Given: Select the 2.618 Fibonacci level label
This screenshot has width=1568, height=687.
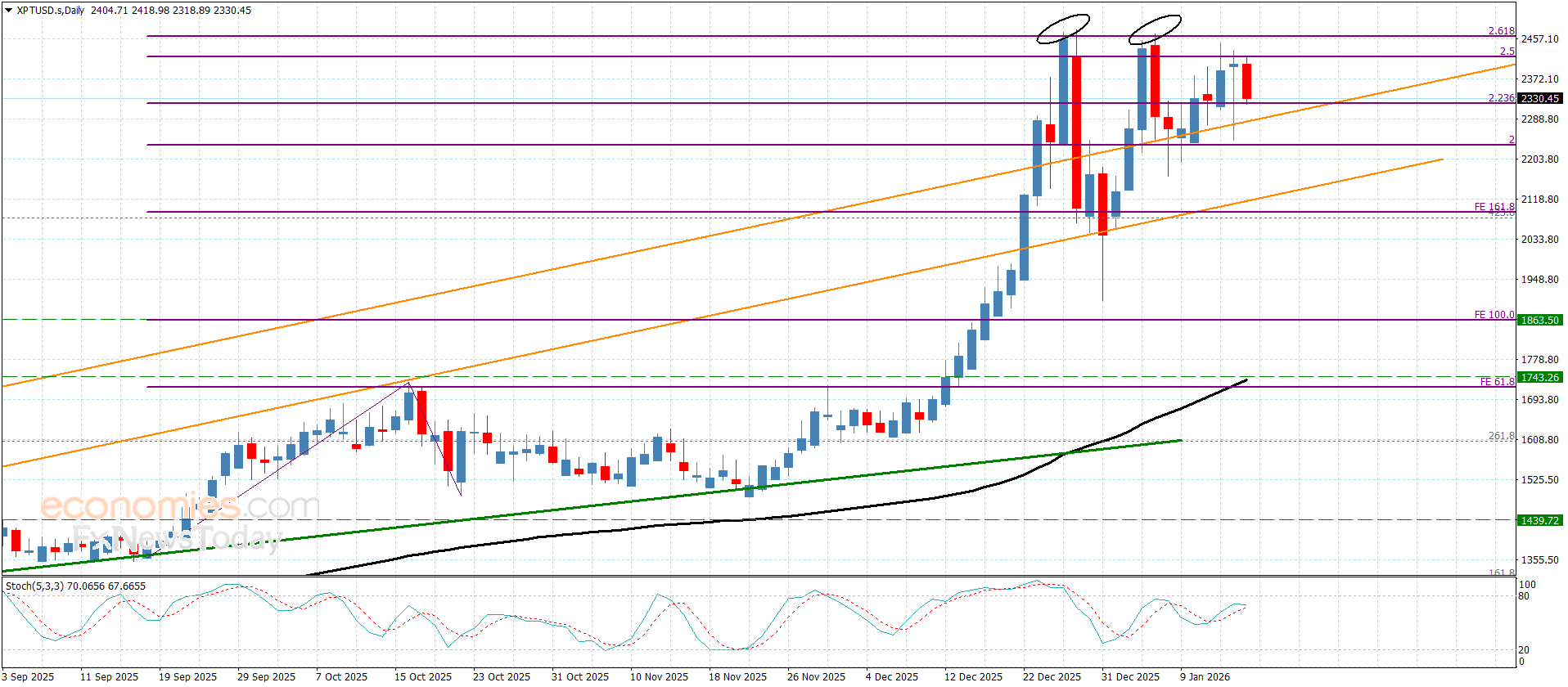Looking at the screenshot, I should pyautogui.click(x=1501, y=31).
